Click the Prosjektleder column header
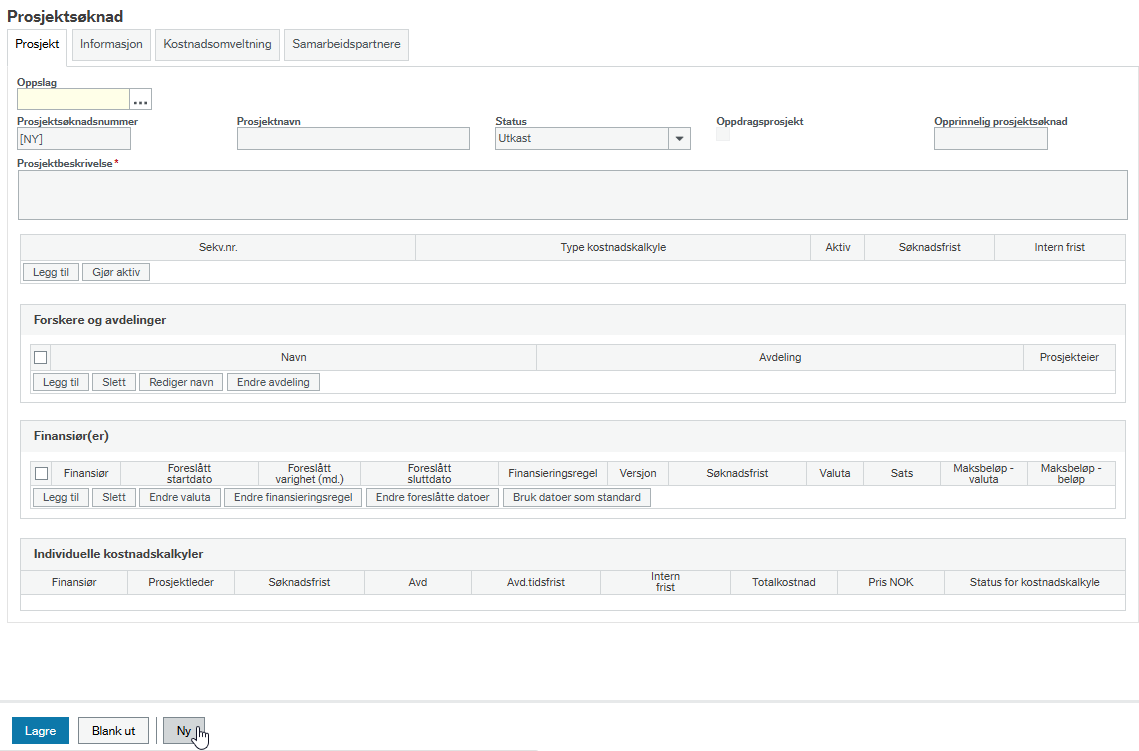 [181, 582]
